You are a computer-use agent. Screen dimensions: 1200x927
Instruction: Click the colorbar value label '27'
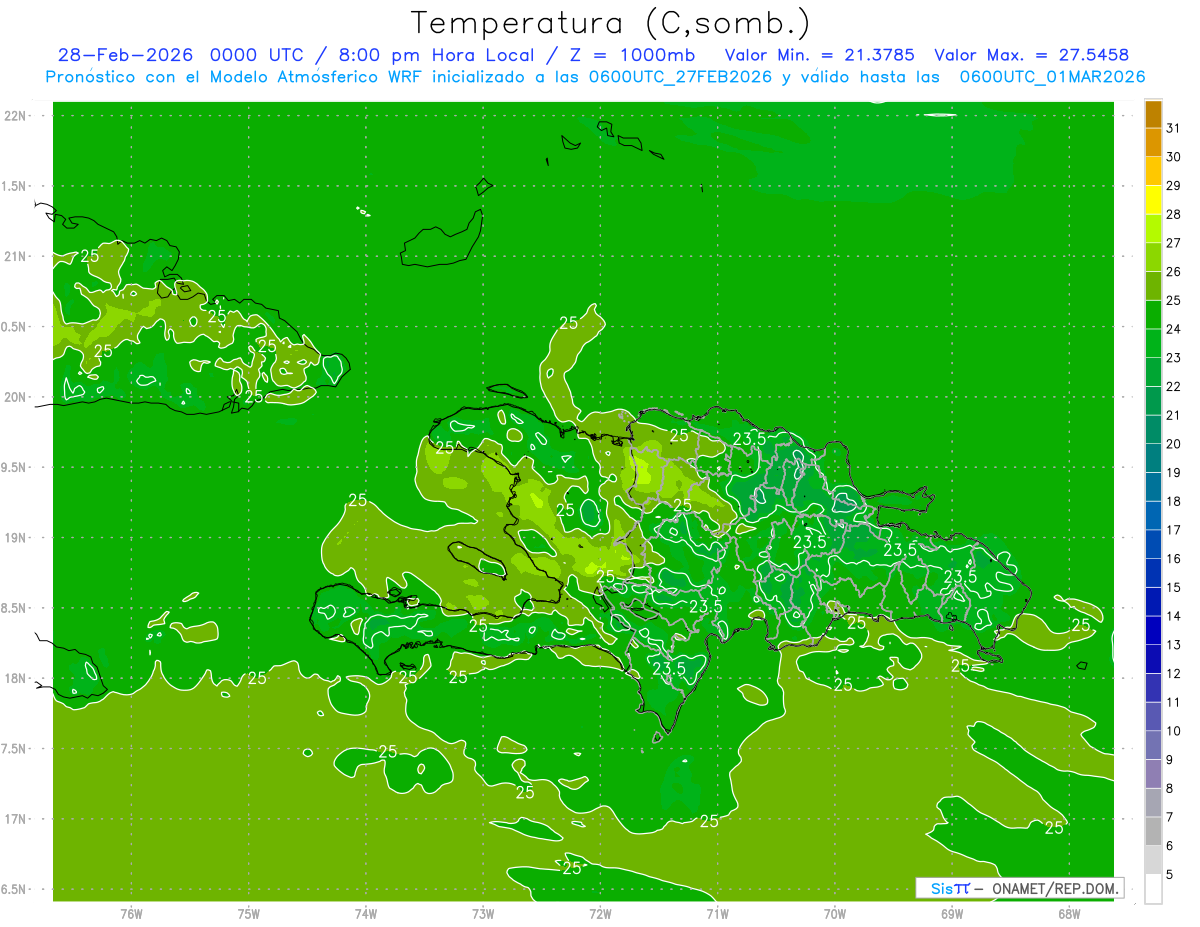point(1174,243)
